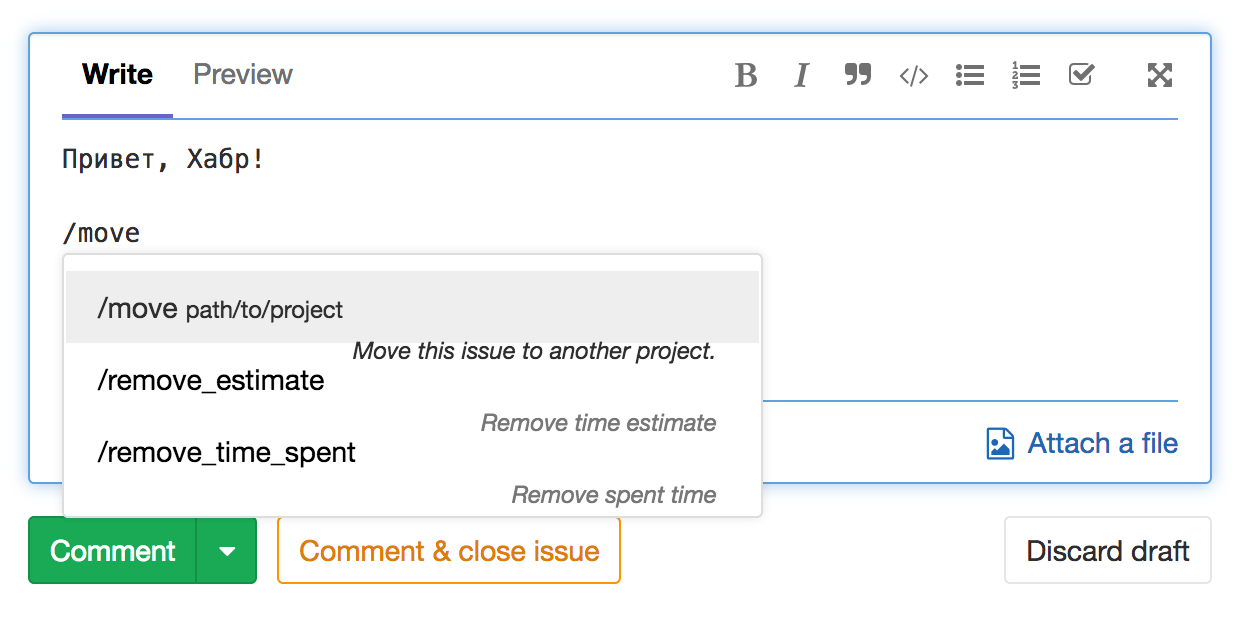The width and height of the screenshot is (1252, 622).
Task: Insert a task list checkbox
Action: (1081, 74)
